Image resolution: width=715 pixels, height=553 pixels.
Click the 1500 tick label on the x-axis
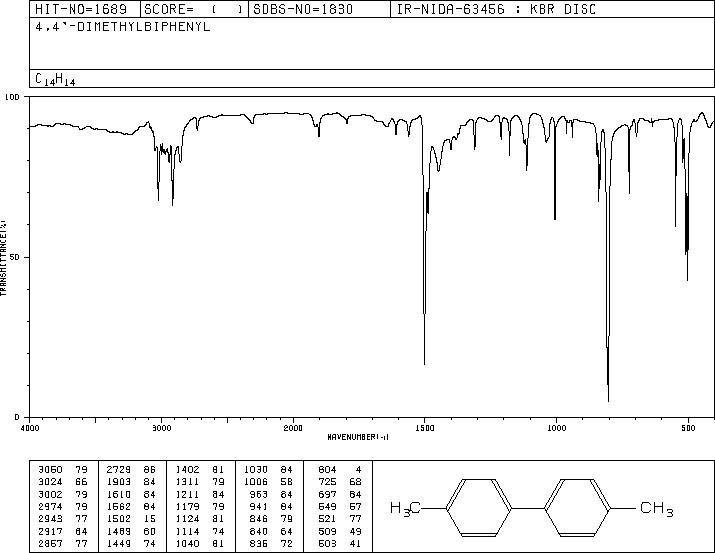[425, 428]
